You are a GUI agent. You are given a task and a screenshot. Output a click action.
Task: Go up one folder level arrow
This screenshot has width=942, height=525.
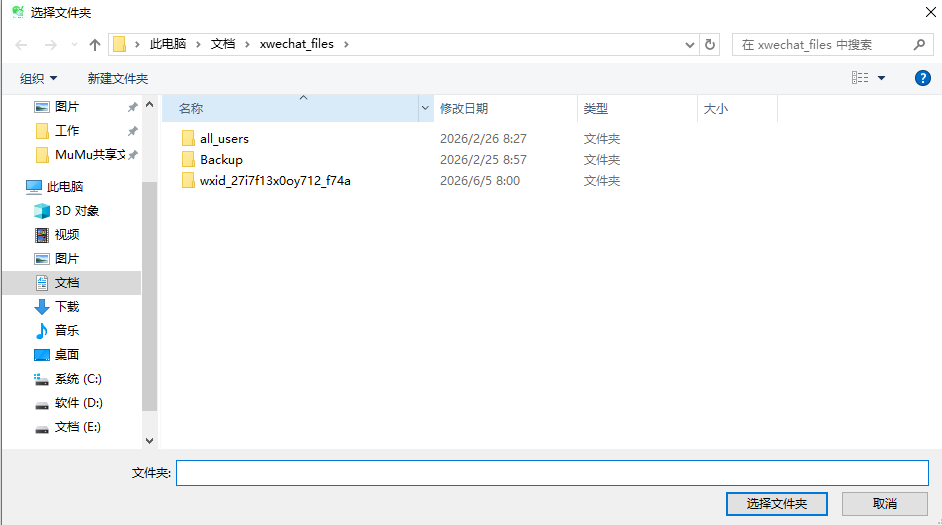94,44
